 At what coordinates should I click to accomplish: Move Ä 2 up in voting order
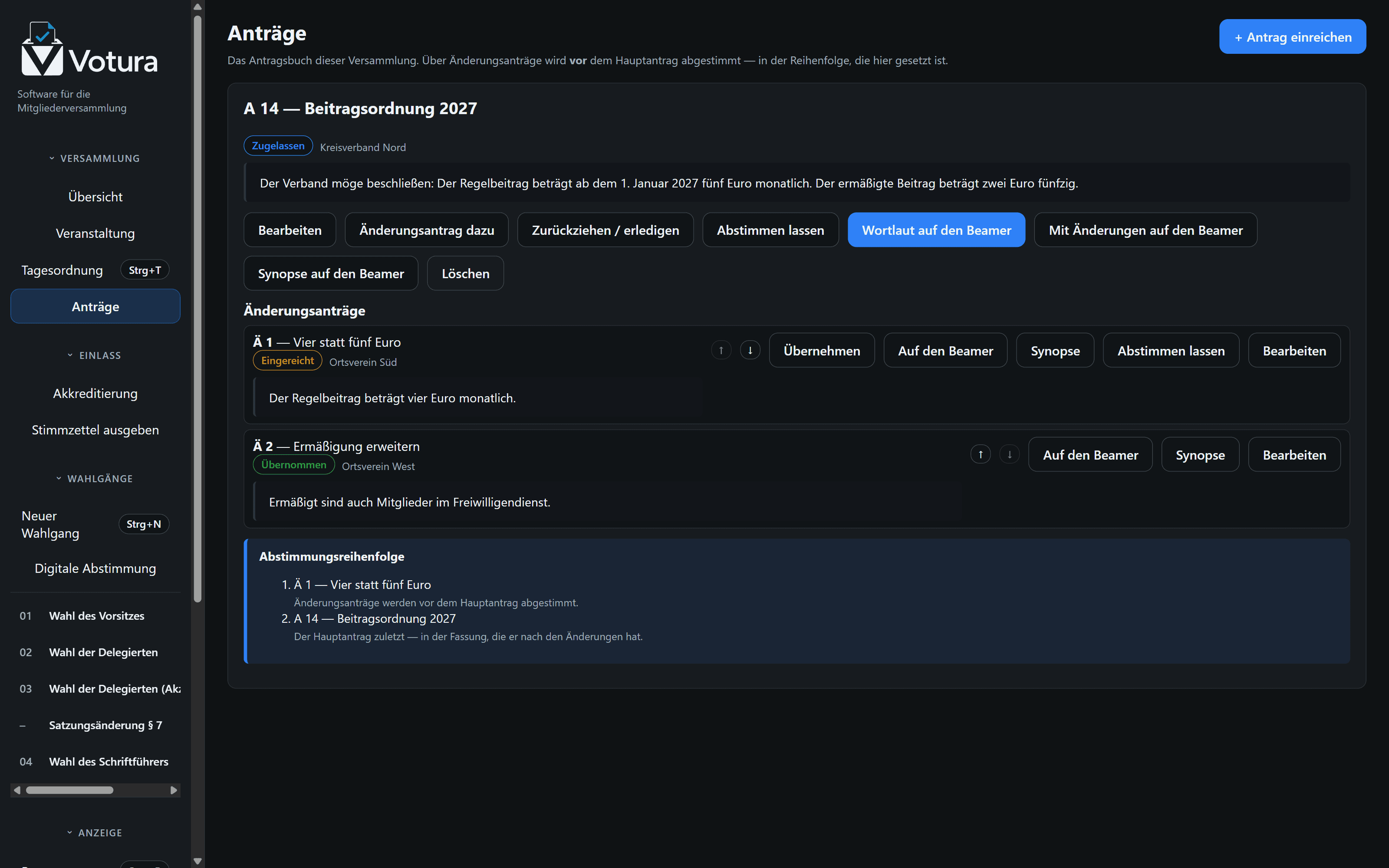coord(981,455)
